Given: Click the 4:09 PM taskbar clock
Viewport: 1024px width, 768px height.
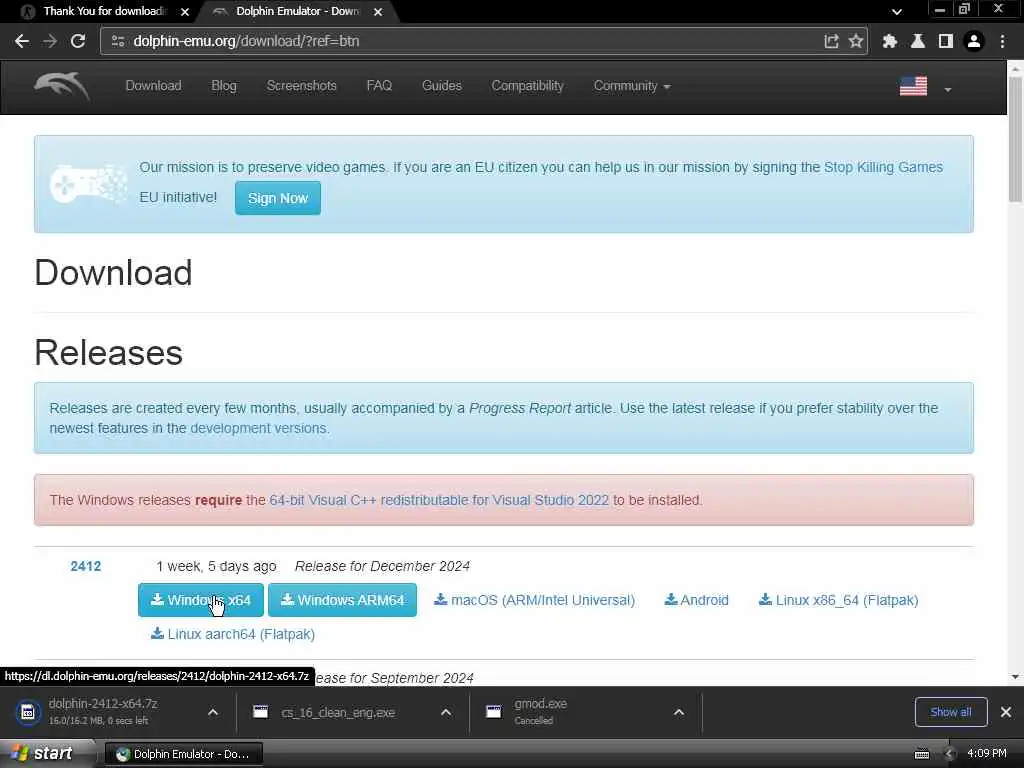Looking at the screenshot, I should pyautogui.click(x=987, y=754).
